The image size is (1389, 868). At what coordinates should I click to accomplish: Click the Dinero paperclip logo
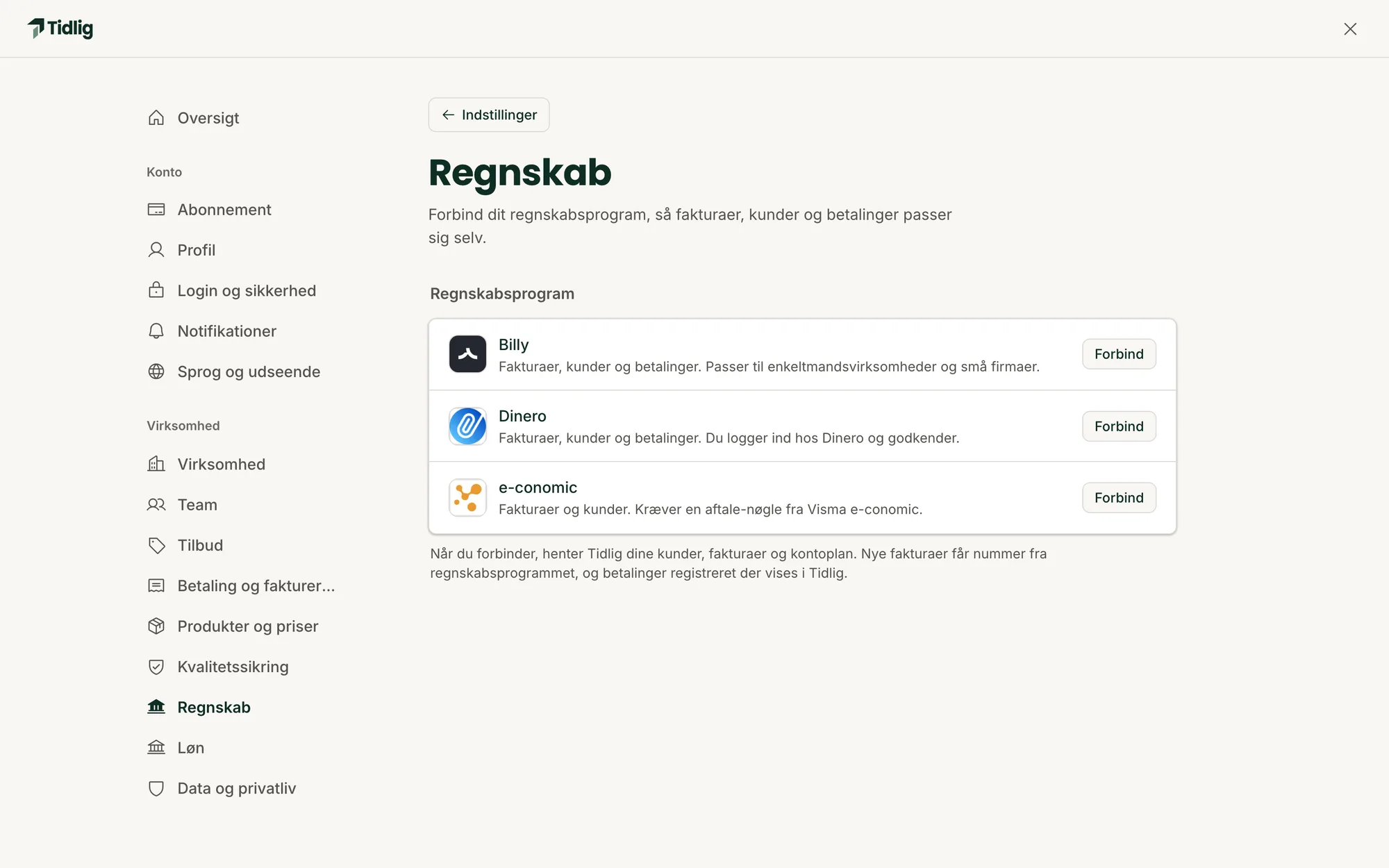[467, 426]
